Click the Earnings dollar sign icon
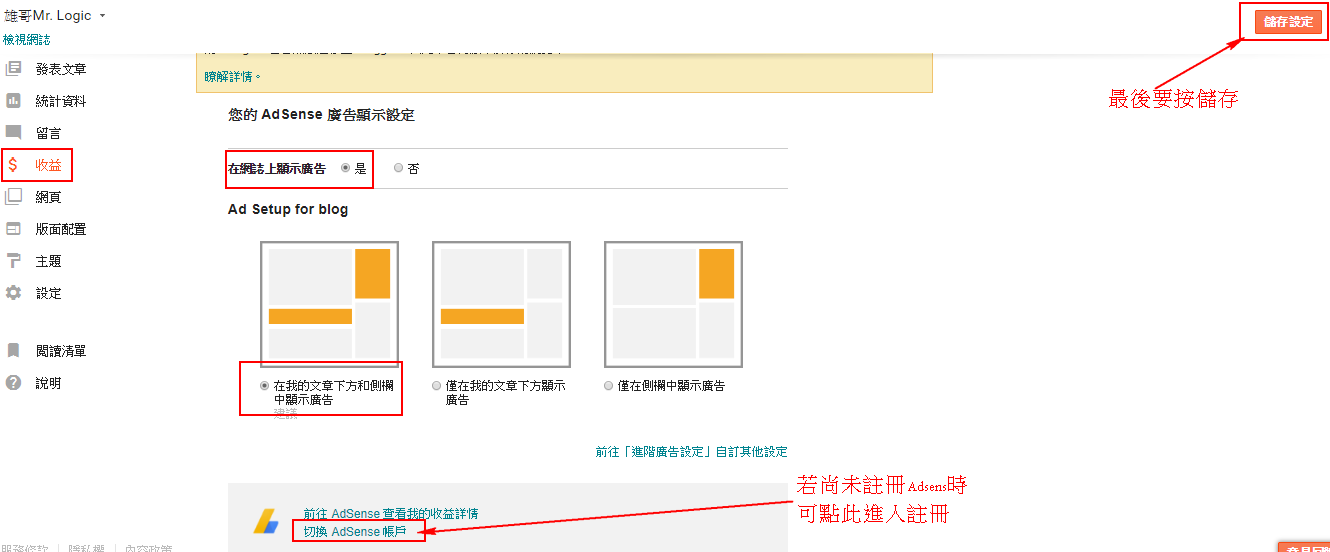1330x552 pixels. pyautogui.click(x=13, y=165)
